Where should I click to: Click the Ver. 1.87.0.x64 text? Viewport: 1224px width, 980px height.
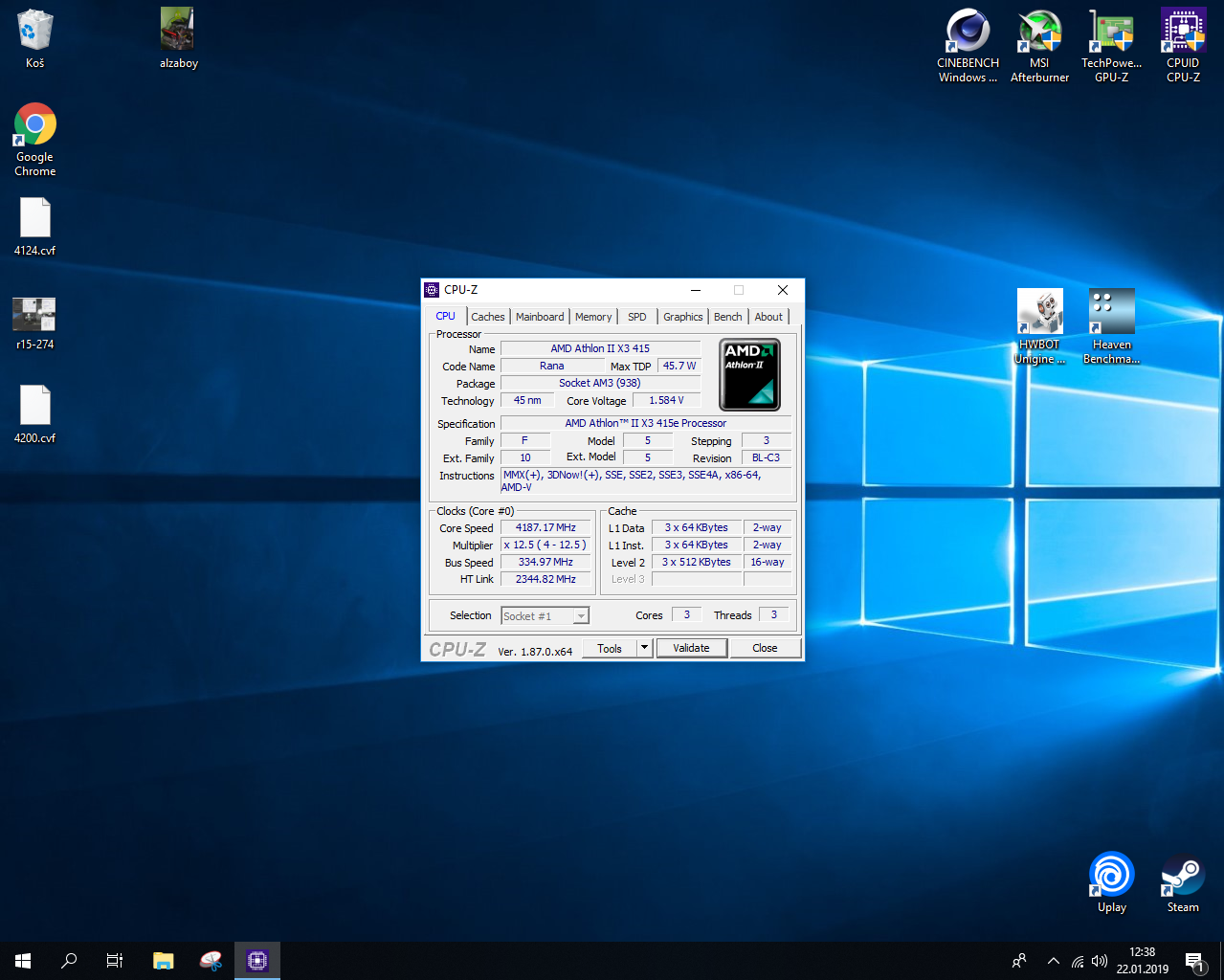click(x=535, y=652)
